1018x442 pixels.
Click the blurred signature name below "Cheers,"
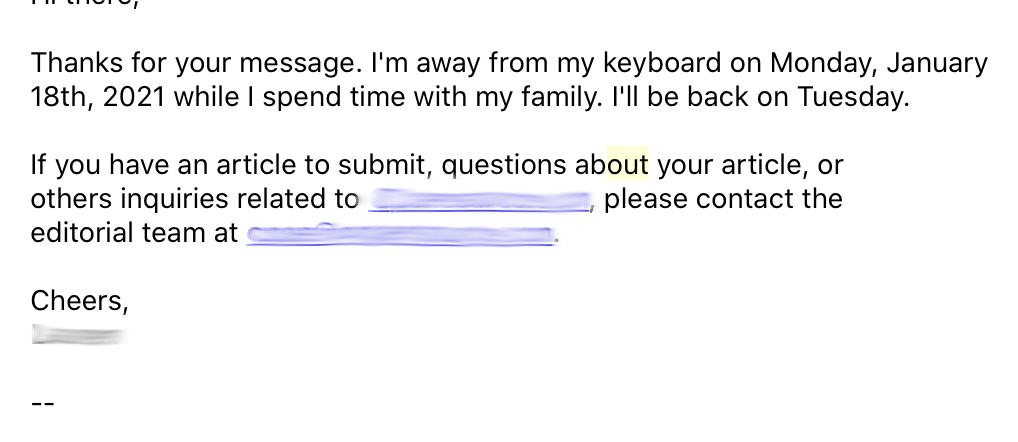[76, 334]
